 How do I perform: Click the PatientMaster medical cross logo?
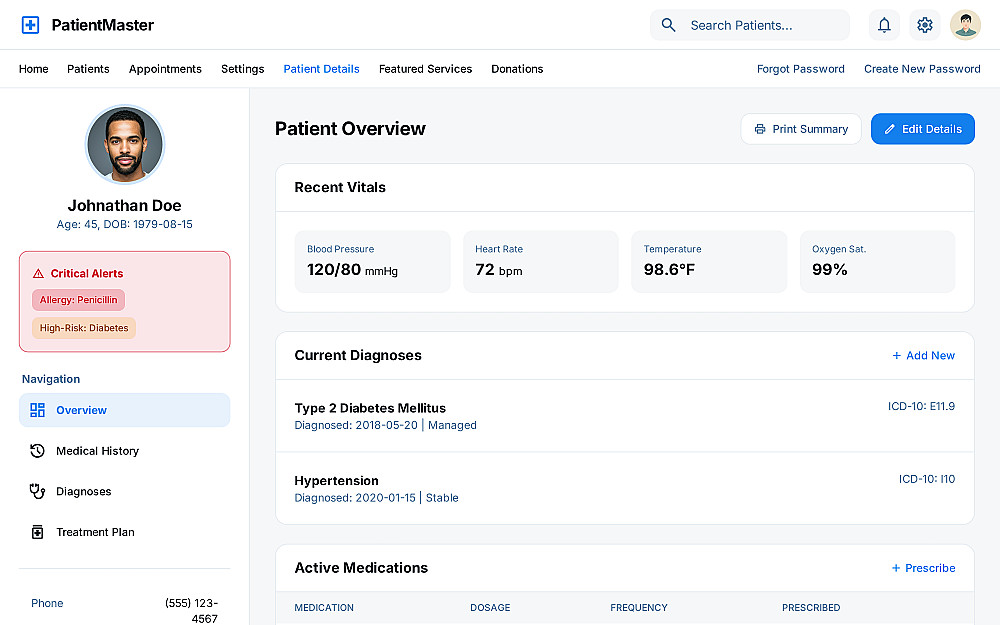coord(30,25)
